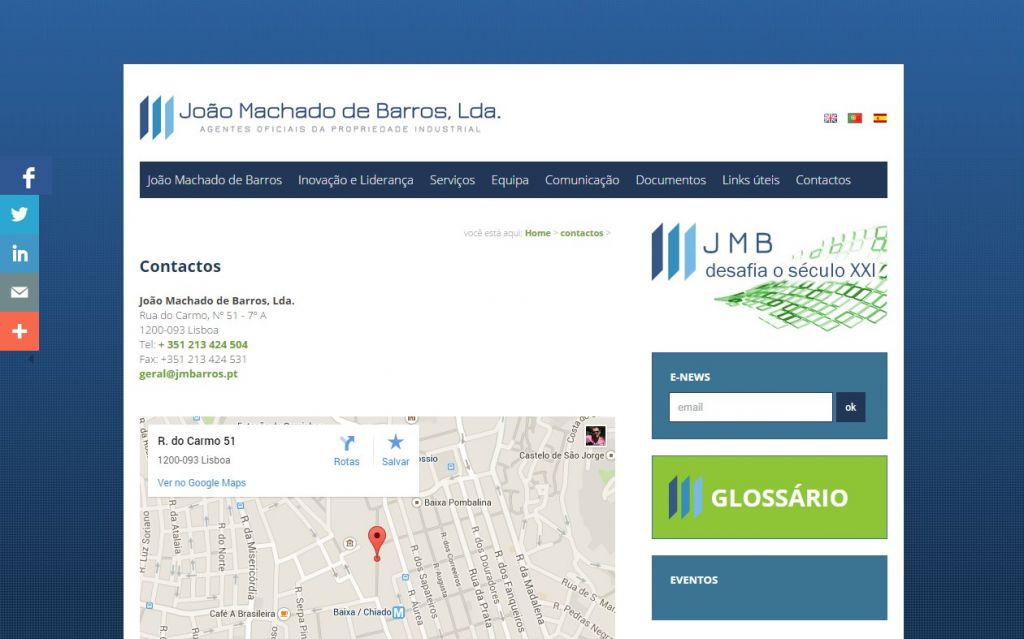Open the Serviços menu item
The width and height of the screenshot is (1024, 639).
click(452, 180)
